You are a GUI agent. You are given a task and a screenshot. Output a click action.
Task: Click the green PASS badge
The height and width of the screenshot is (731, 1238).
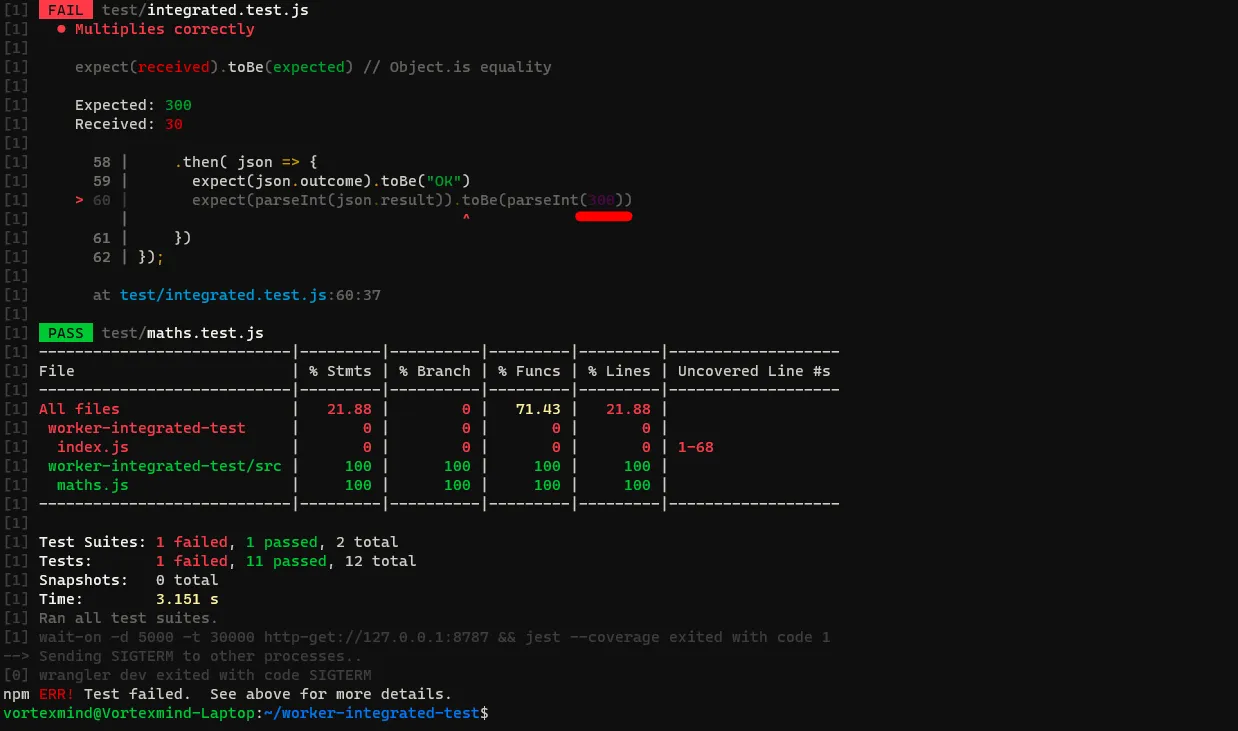[66, 333]
